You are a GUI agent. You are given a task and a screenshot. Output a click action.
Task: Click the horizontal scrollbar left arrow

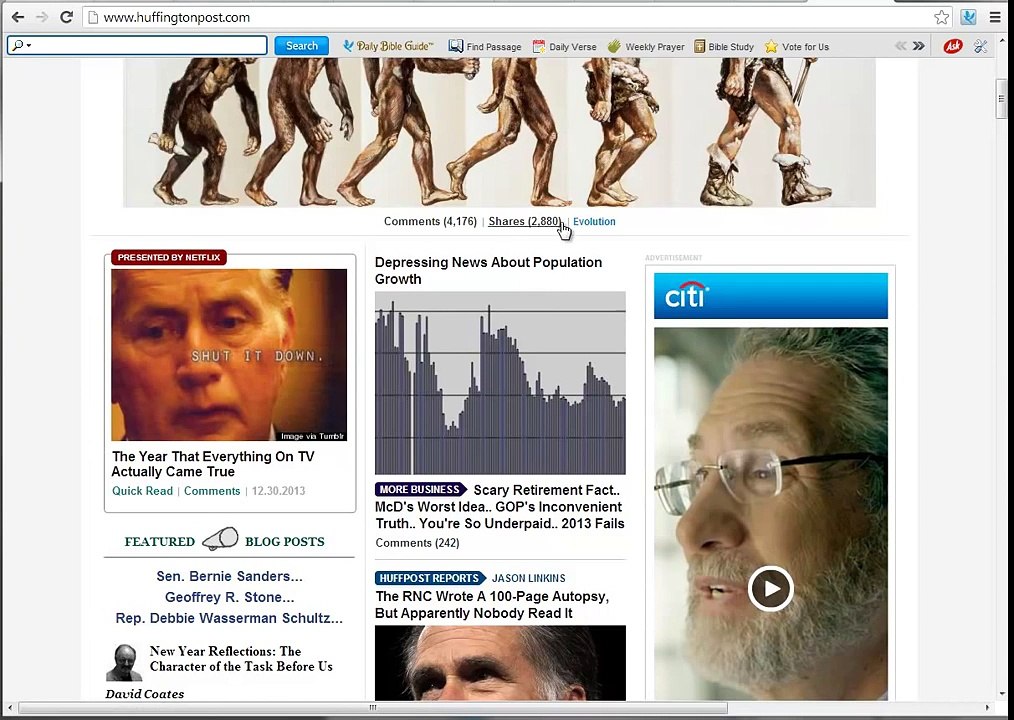9,707
